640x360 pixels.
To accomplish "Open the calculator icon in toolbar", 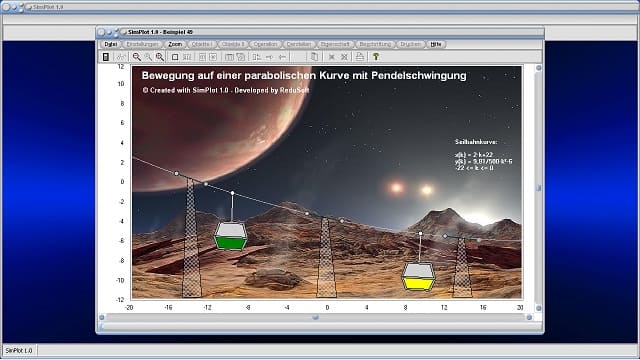I will tap(106, 57).
